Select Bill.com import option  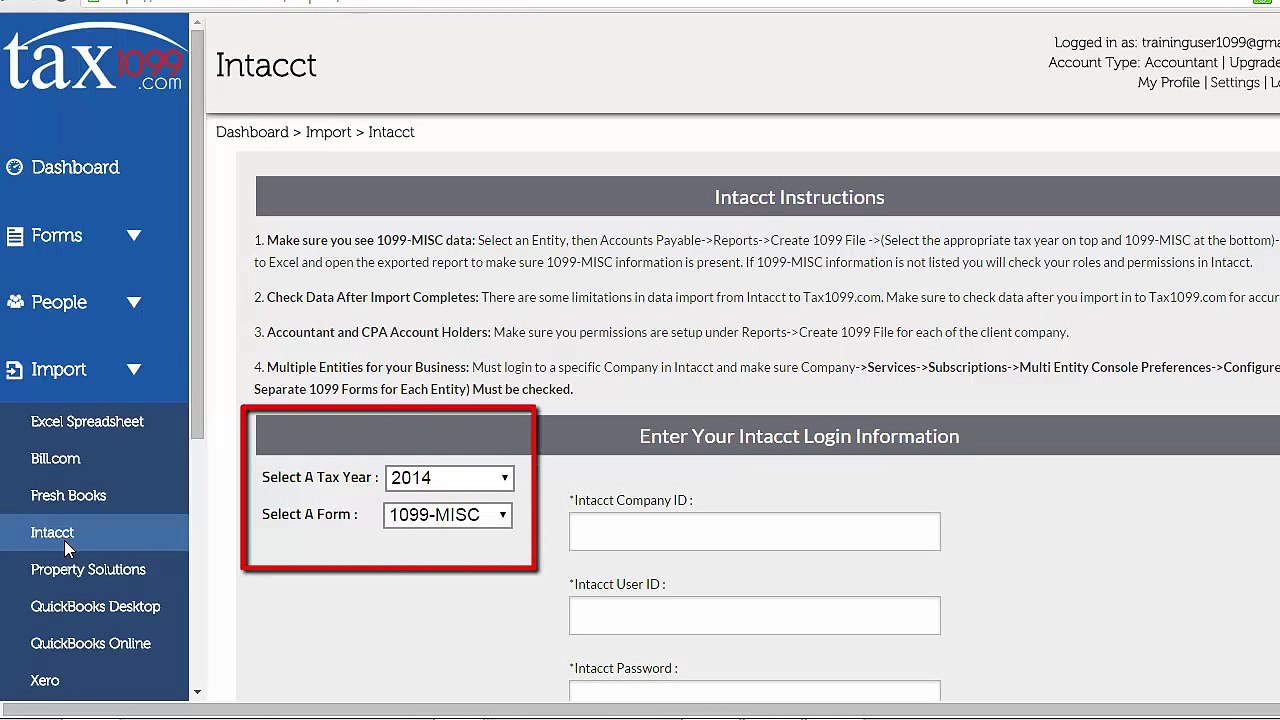pos(55,459)
